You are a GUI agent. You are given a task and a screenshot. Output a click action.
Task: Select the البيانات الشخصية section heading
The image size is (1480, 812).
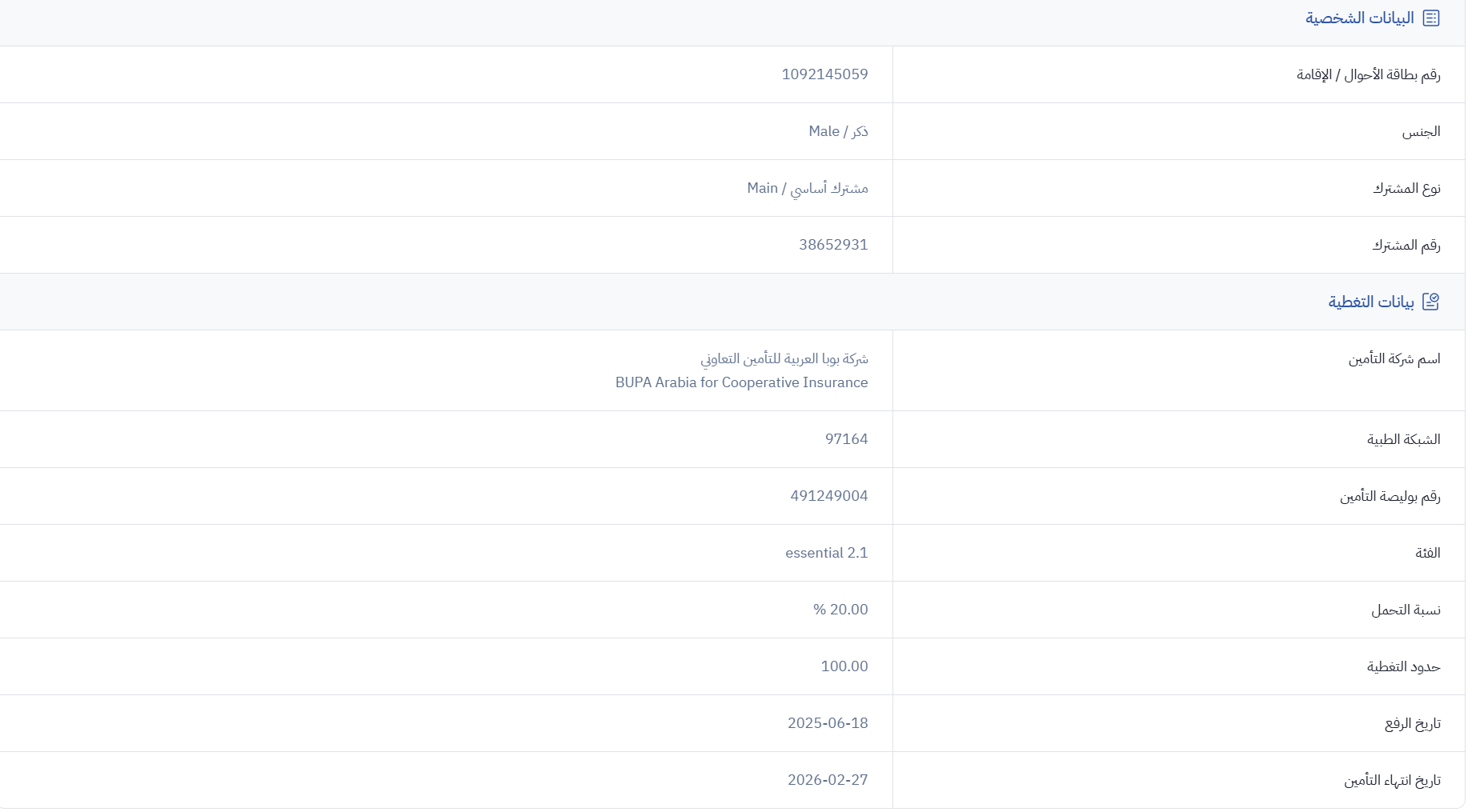point(1360,18)
